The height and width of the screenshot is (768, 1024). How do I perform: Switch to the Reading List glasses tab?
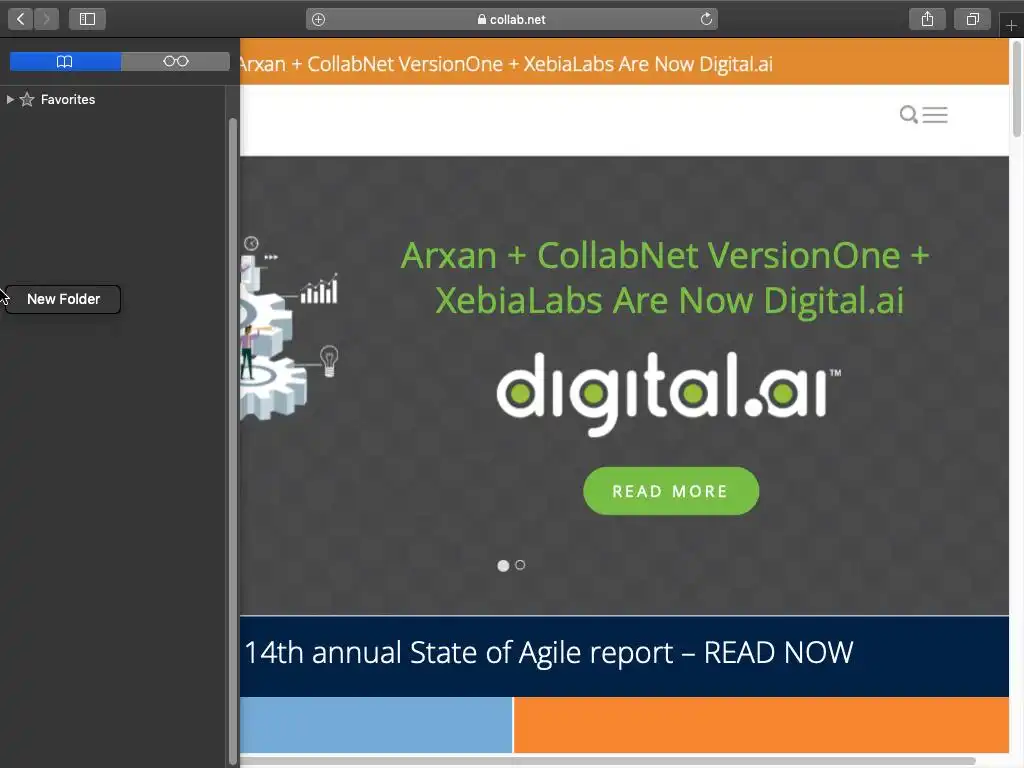[x=176, y=61]
